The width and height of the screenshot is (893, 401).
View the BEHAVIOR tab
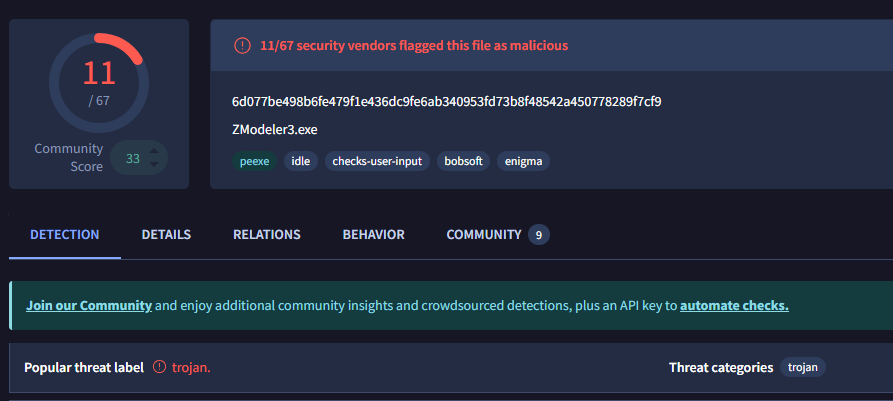pos(374,235)
